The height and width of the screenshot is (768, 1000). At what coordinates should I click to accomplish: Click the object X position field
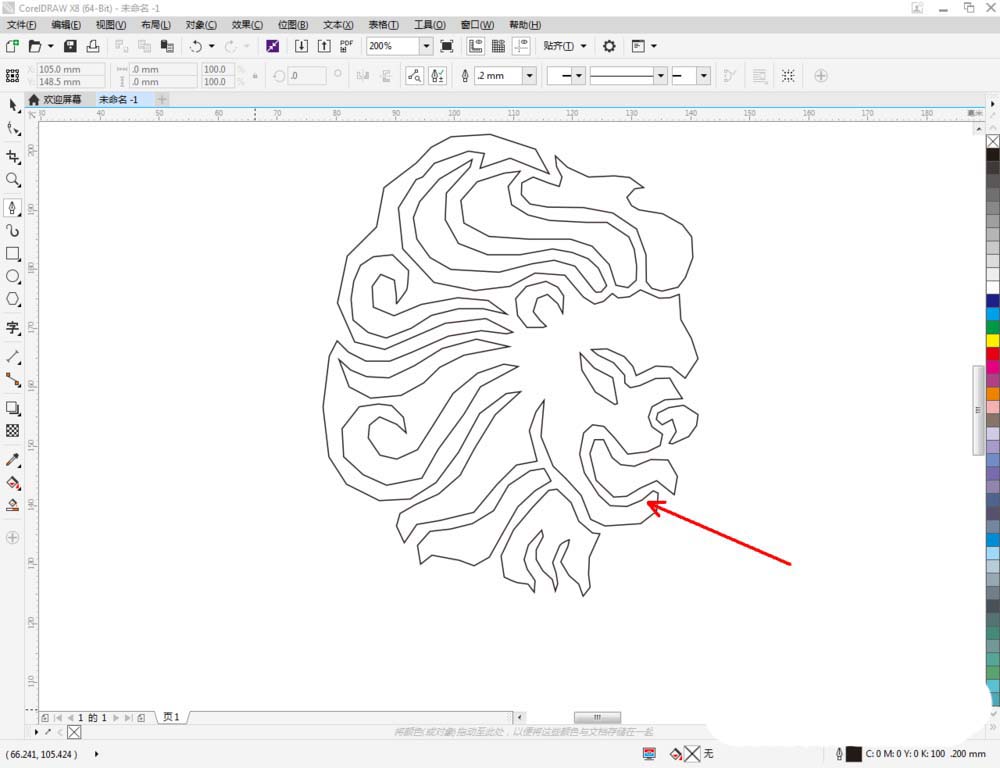(71, 69)
